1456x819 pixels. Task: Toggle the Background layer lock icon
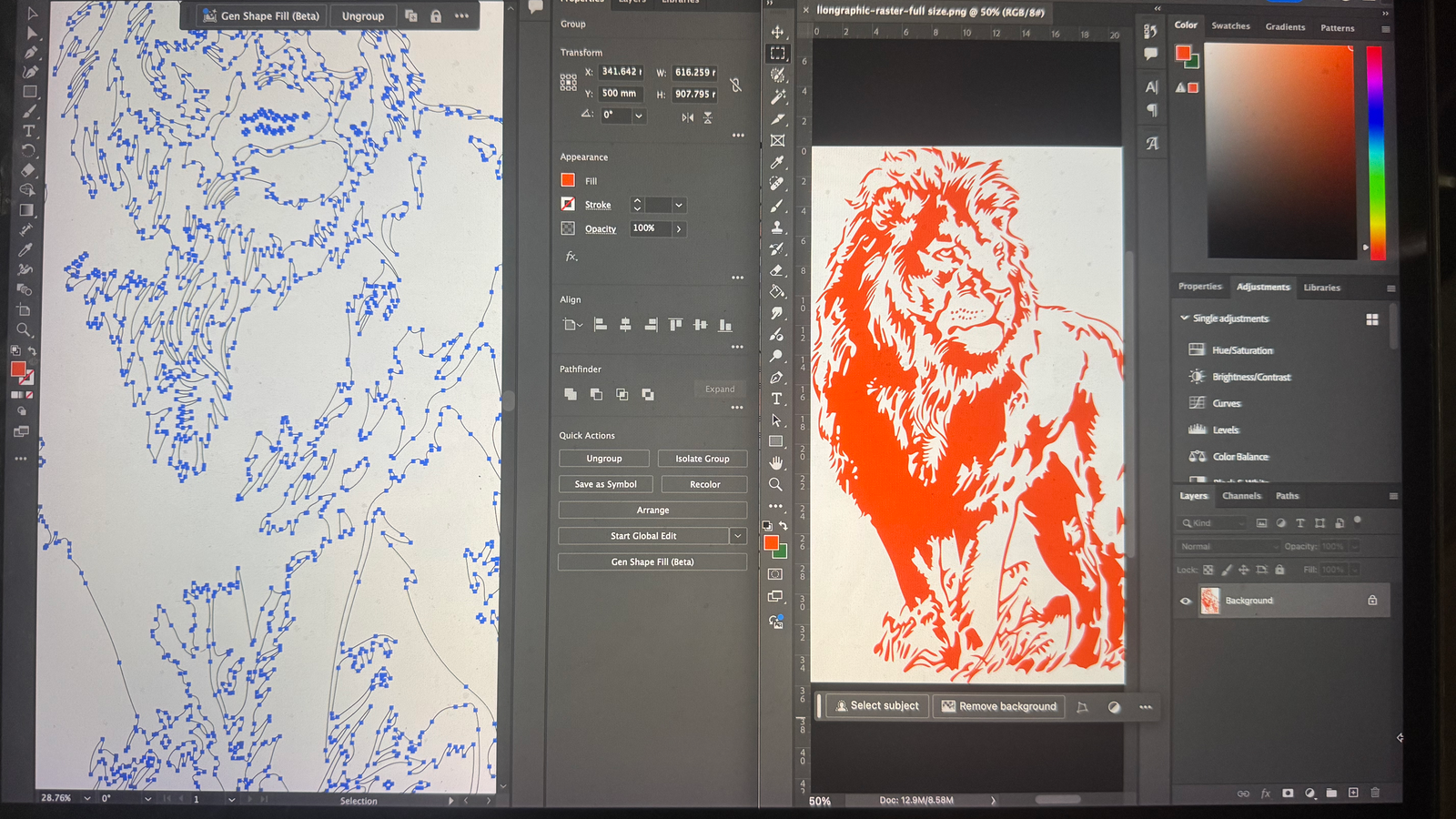coord(1372,601)
